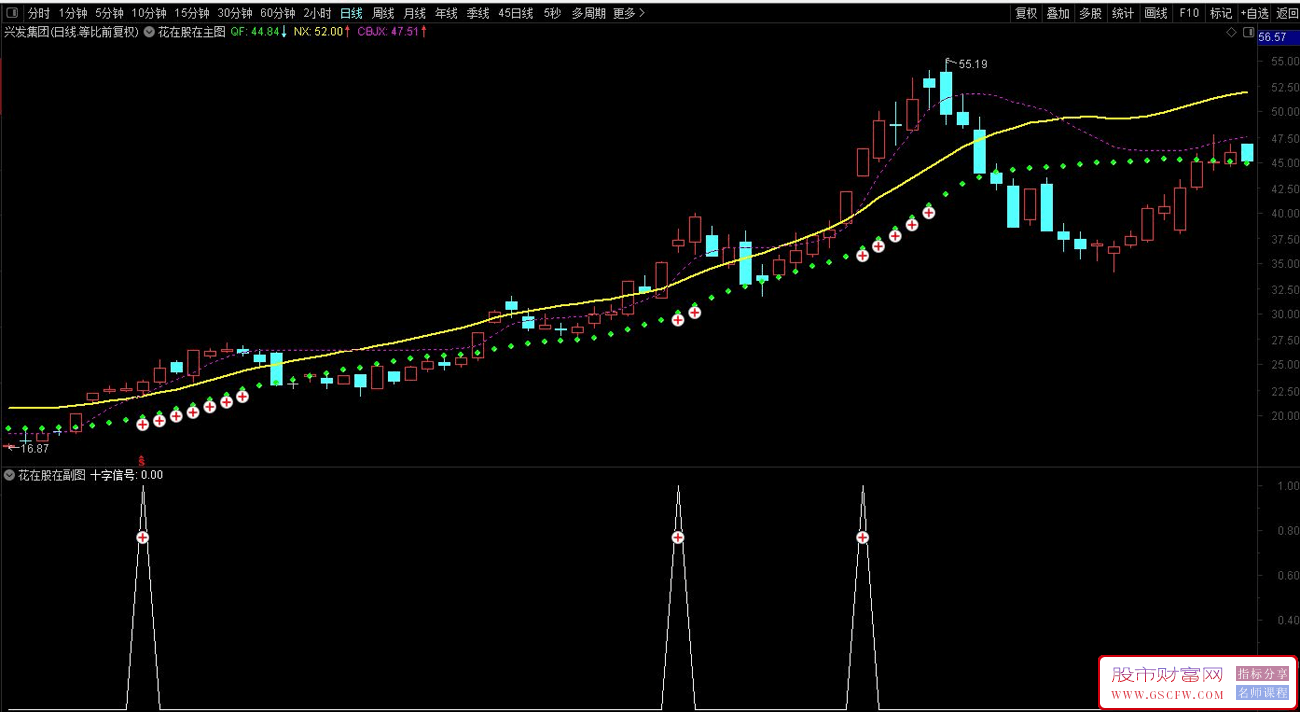Click the 55.19 high price label
Image resolution: width=1300 pixels, height=712 pixels.
click(973, 64)
